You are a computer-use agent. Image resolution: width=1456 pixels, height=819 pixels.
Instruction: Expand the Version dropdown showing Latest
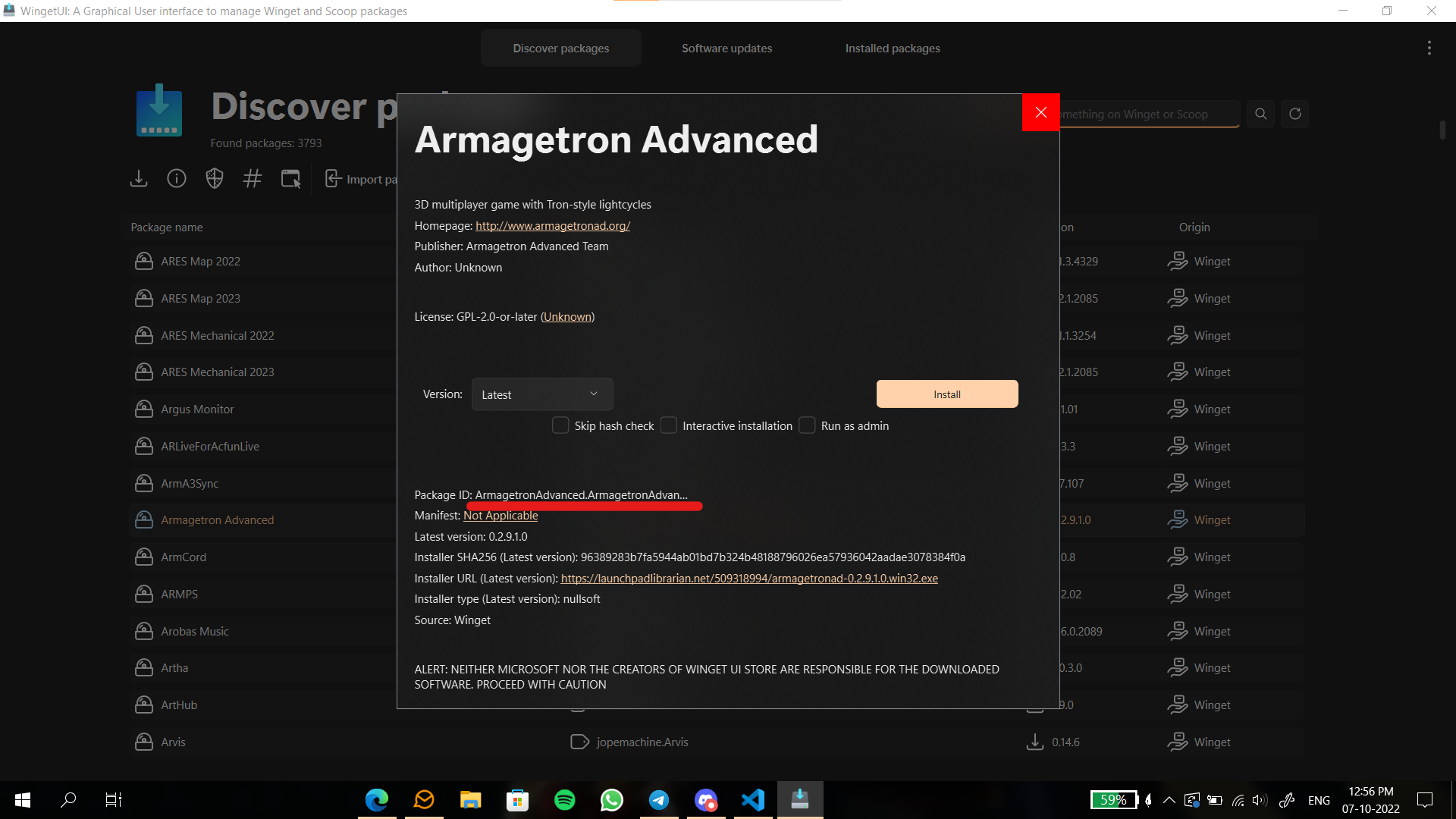pyautogui.click(x=541, y=394)
